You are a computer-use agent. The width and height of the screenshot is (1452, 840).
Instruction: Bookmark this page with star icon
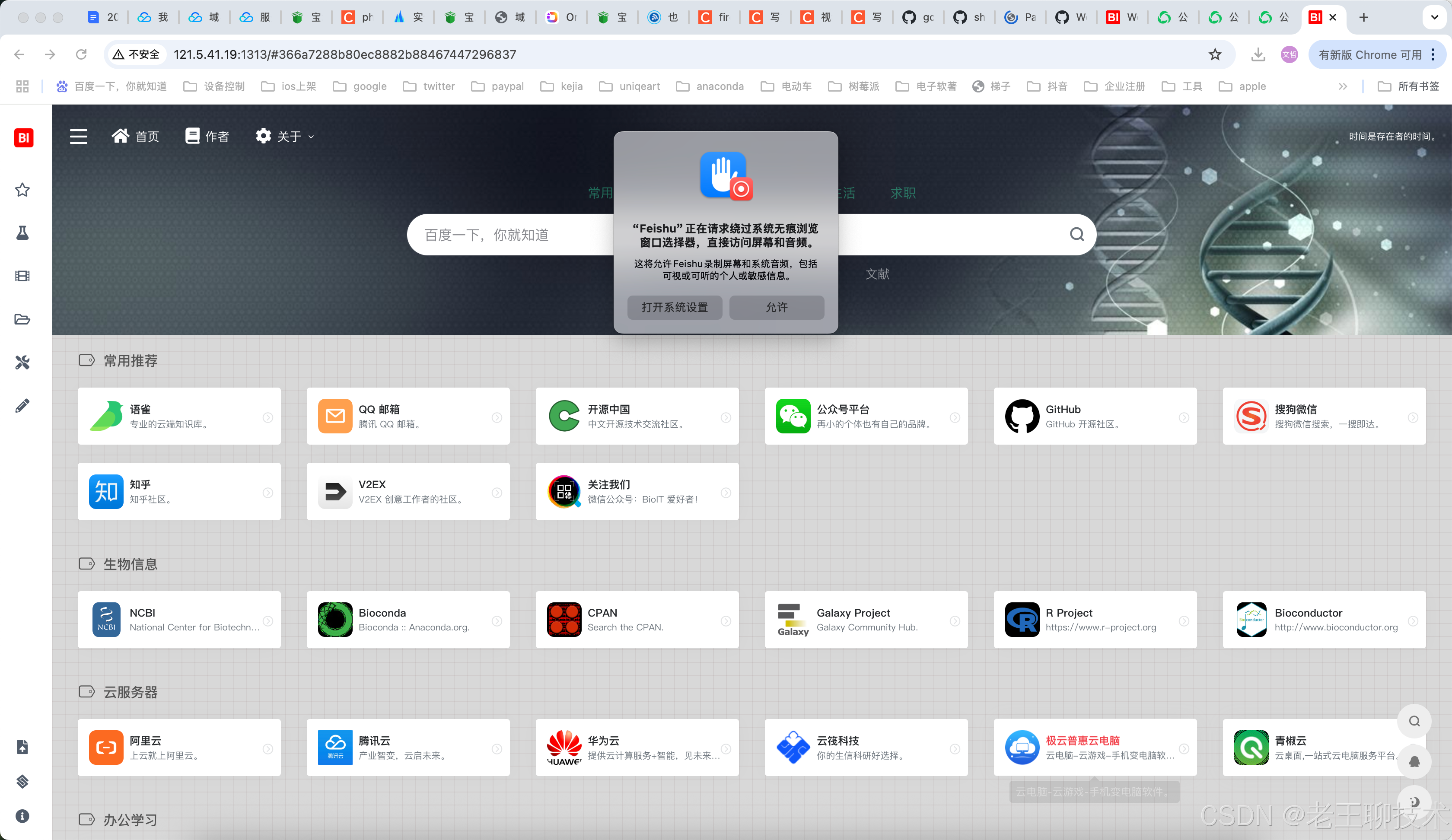point(1215,54)
